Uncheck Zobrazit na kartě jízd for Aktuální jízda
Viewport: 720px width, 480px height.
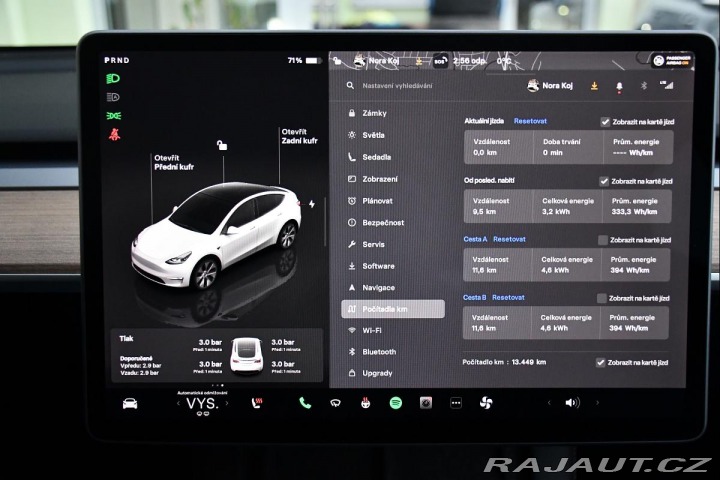coord(605,122)
